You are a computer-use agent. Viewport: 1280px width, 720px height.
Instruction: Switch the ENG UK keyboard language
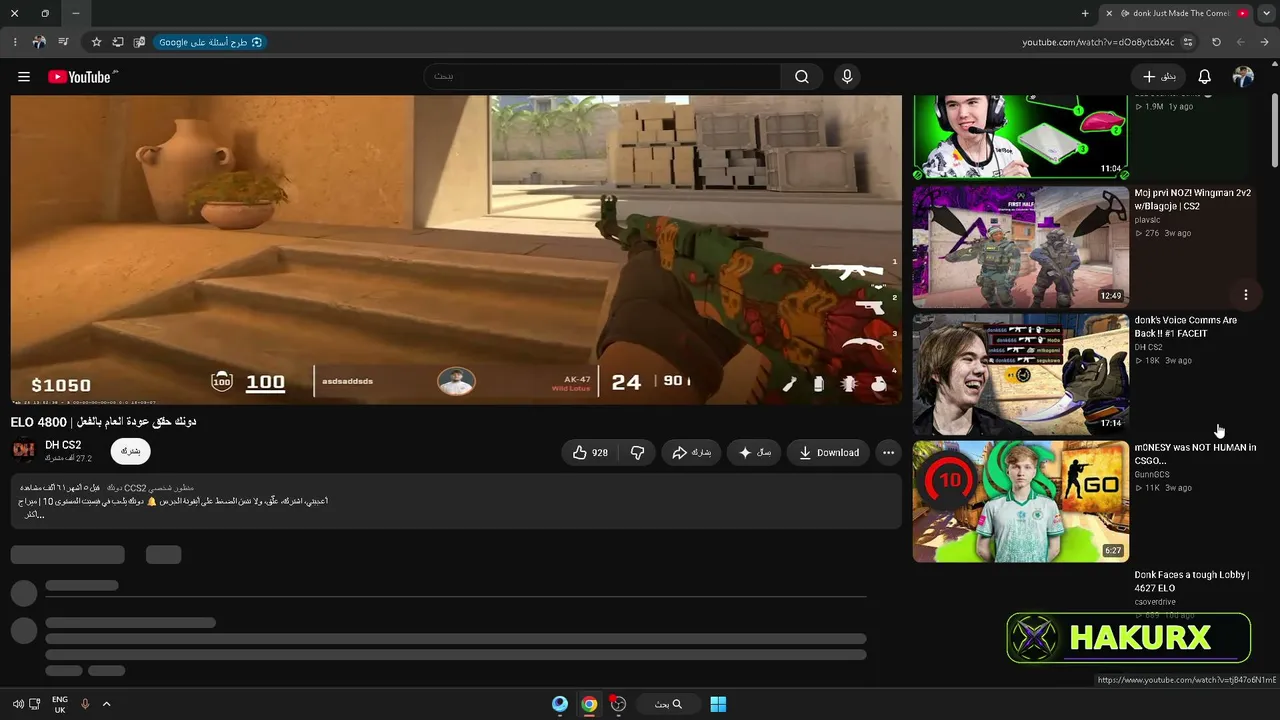(60, 704)
